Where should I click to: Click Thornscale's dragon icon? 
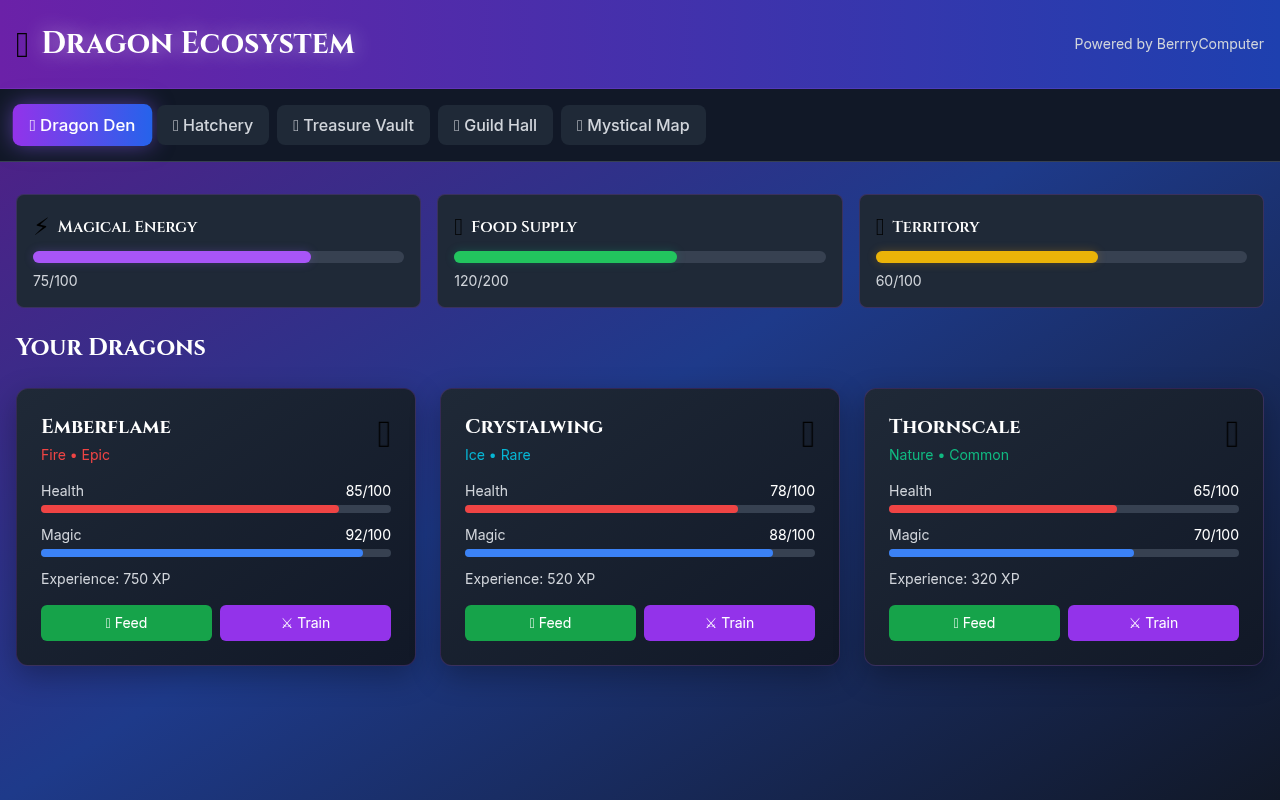click(1231, 434)
